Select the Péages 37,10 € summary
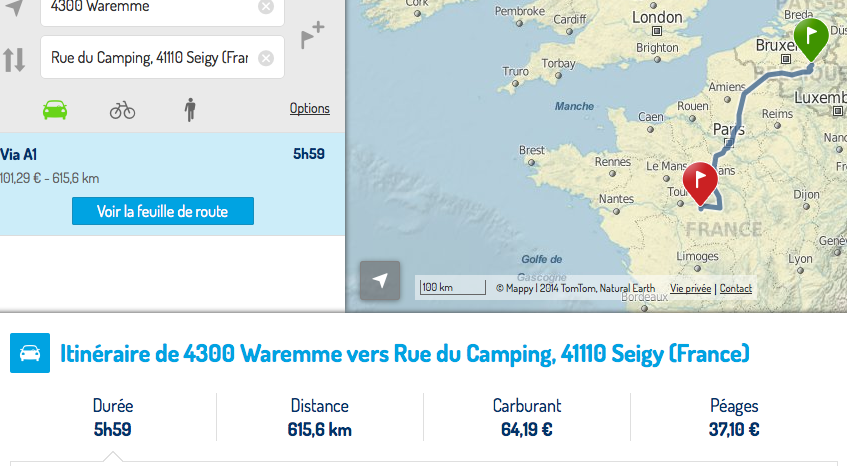Image resolution: width=847 pixels, height=466 pixels. (x=734, y=418)
